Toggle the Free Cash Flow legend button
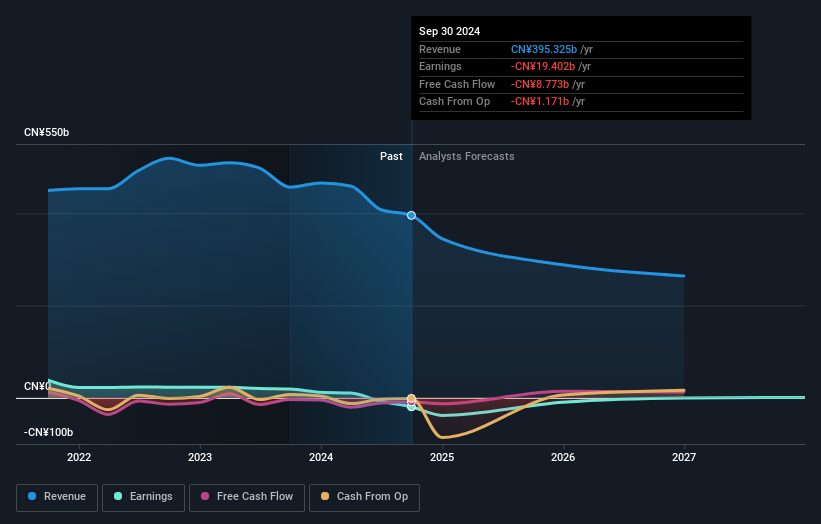Viewport: 821px width, 524px height. click(247, 497)
